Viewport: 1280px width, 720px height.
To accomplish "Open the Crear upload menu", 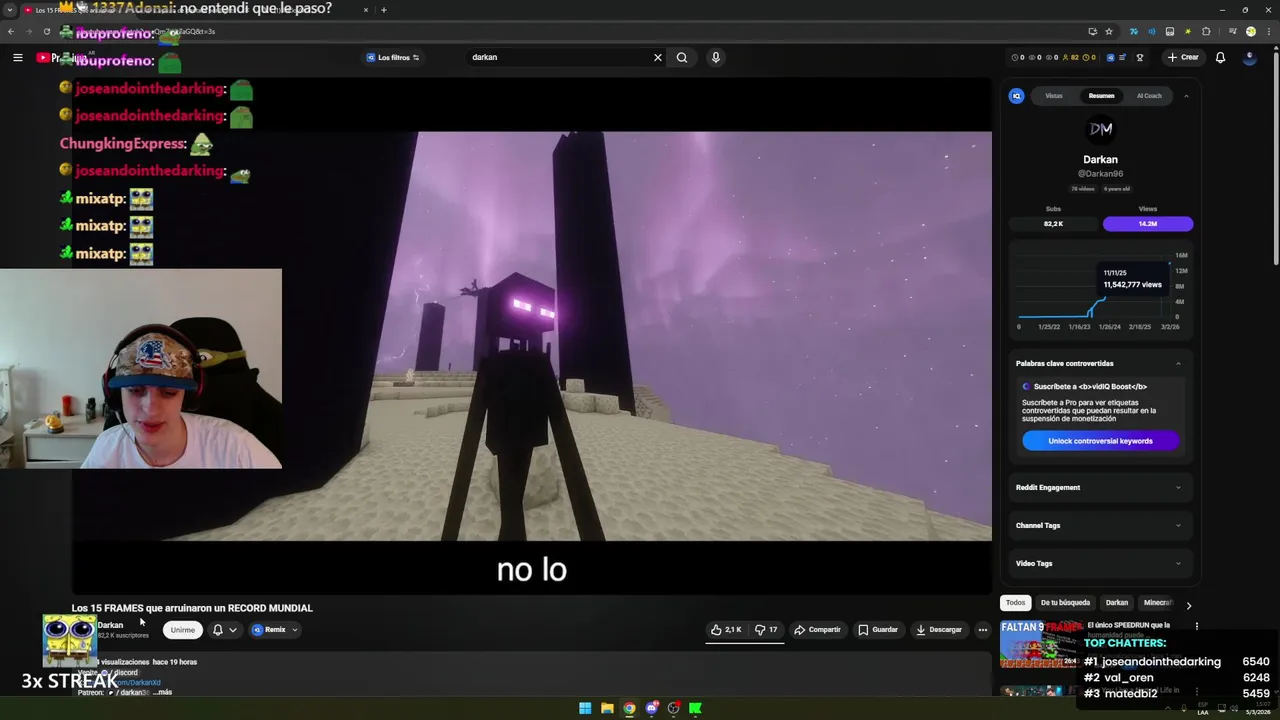I will (x=1182, y=57).
